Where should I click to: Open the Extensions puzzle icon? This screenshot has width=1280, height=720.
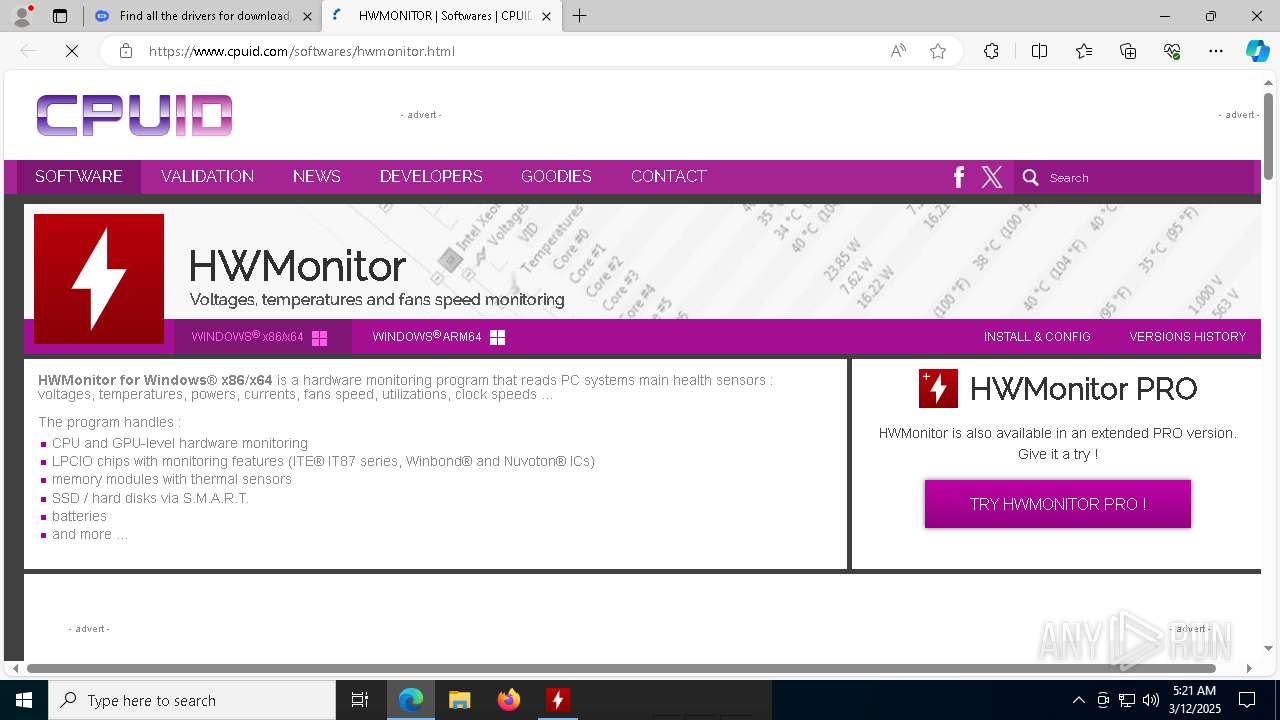pos(991,51)
